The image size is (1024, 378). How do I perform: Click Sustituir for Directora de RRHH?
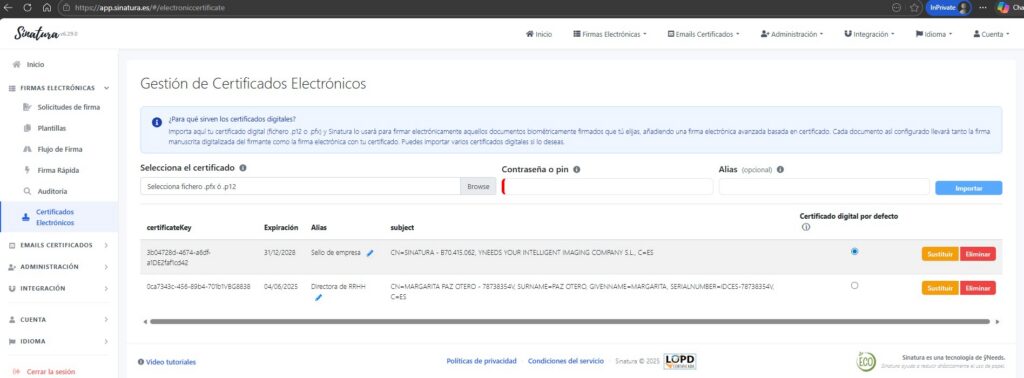[x=940, y=288]
